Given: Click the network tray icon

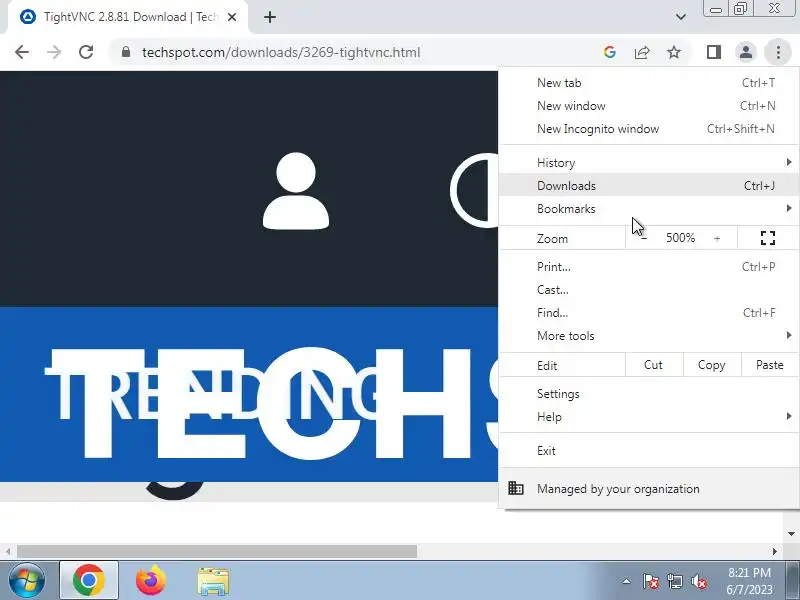Looking at the screenshot, I should tap(675, 581).
